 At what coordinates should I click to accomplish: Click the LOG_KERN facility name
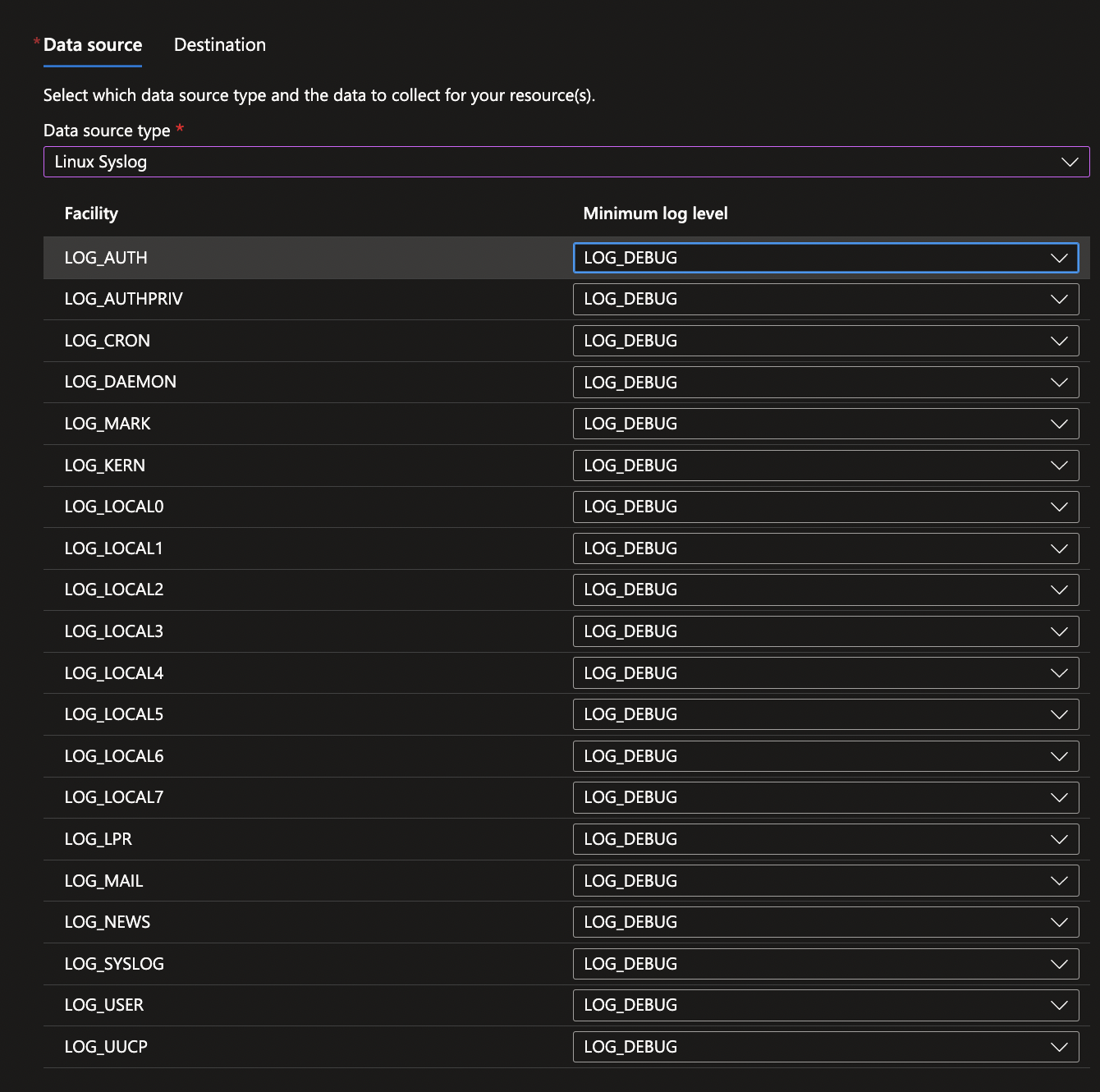(x=105, y=466)
